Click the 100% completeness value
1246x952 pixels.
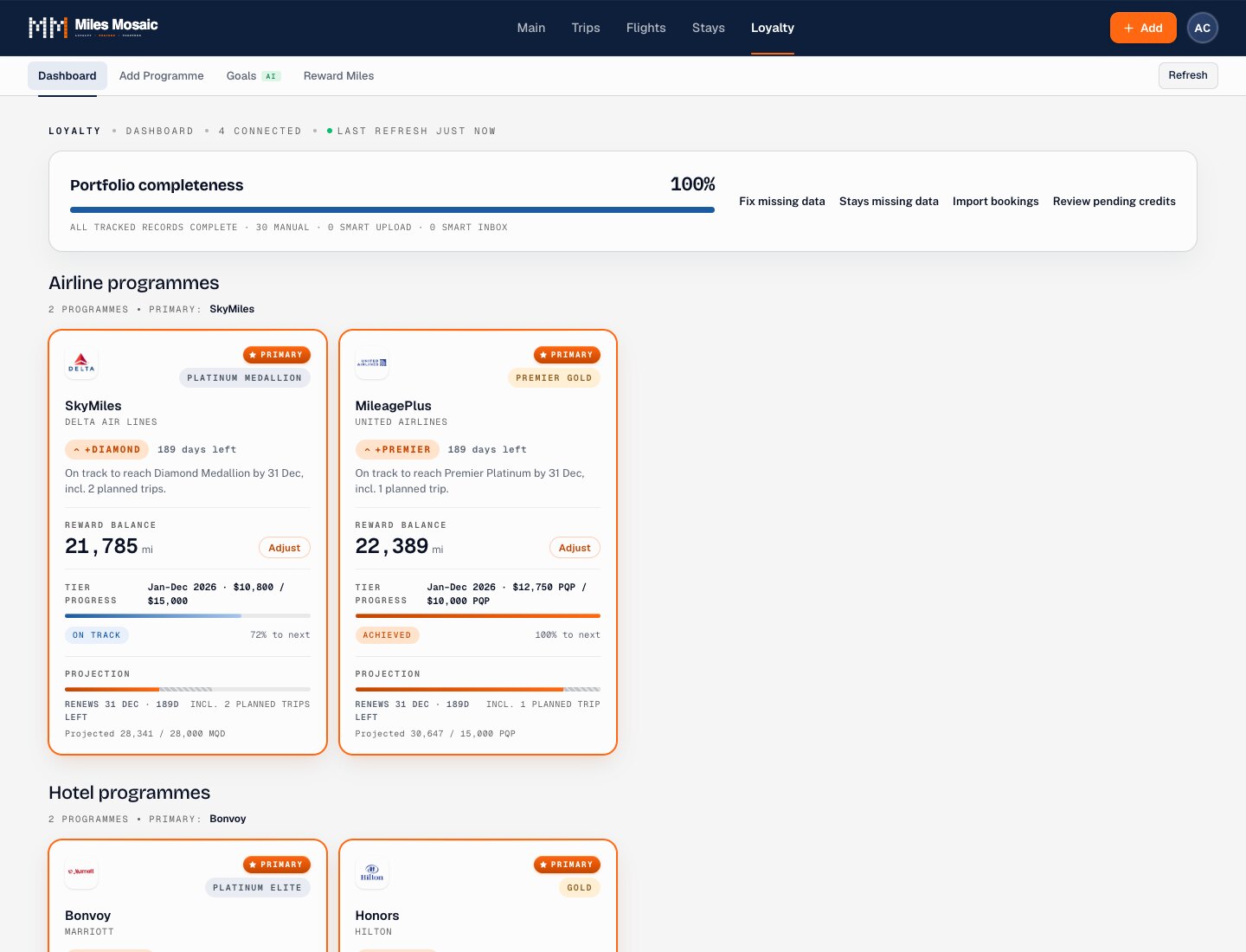pos(692,184)
